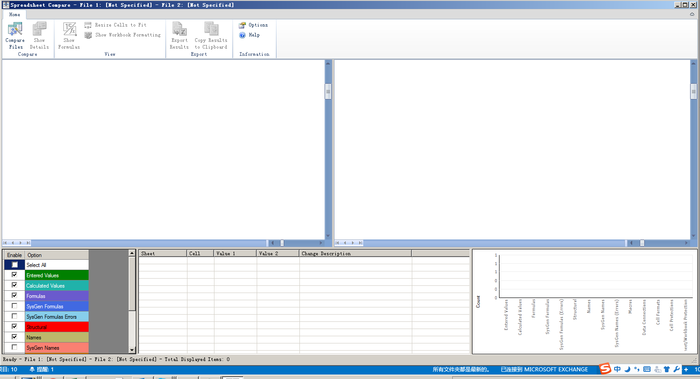The image size is (700, 379).
Task: Enable the SysGen Formulas checkbox
Action: tap(14, 306)
